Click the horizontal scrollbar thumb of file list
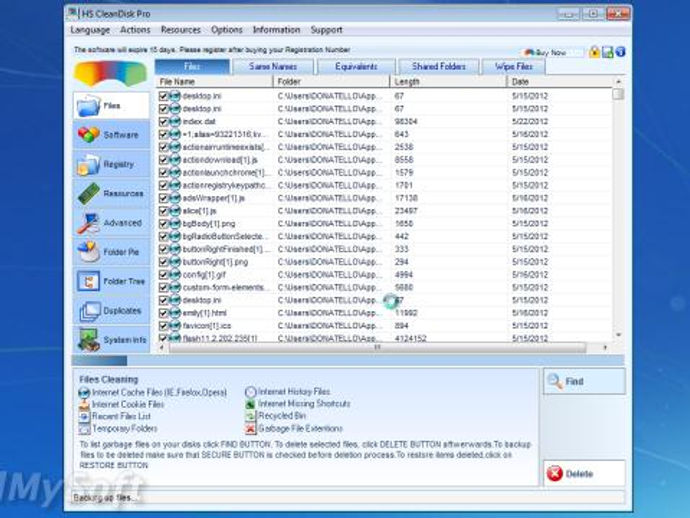The image size is (690, 518). (377, 348)
